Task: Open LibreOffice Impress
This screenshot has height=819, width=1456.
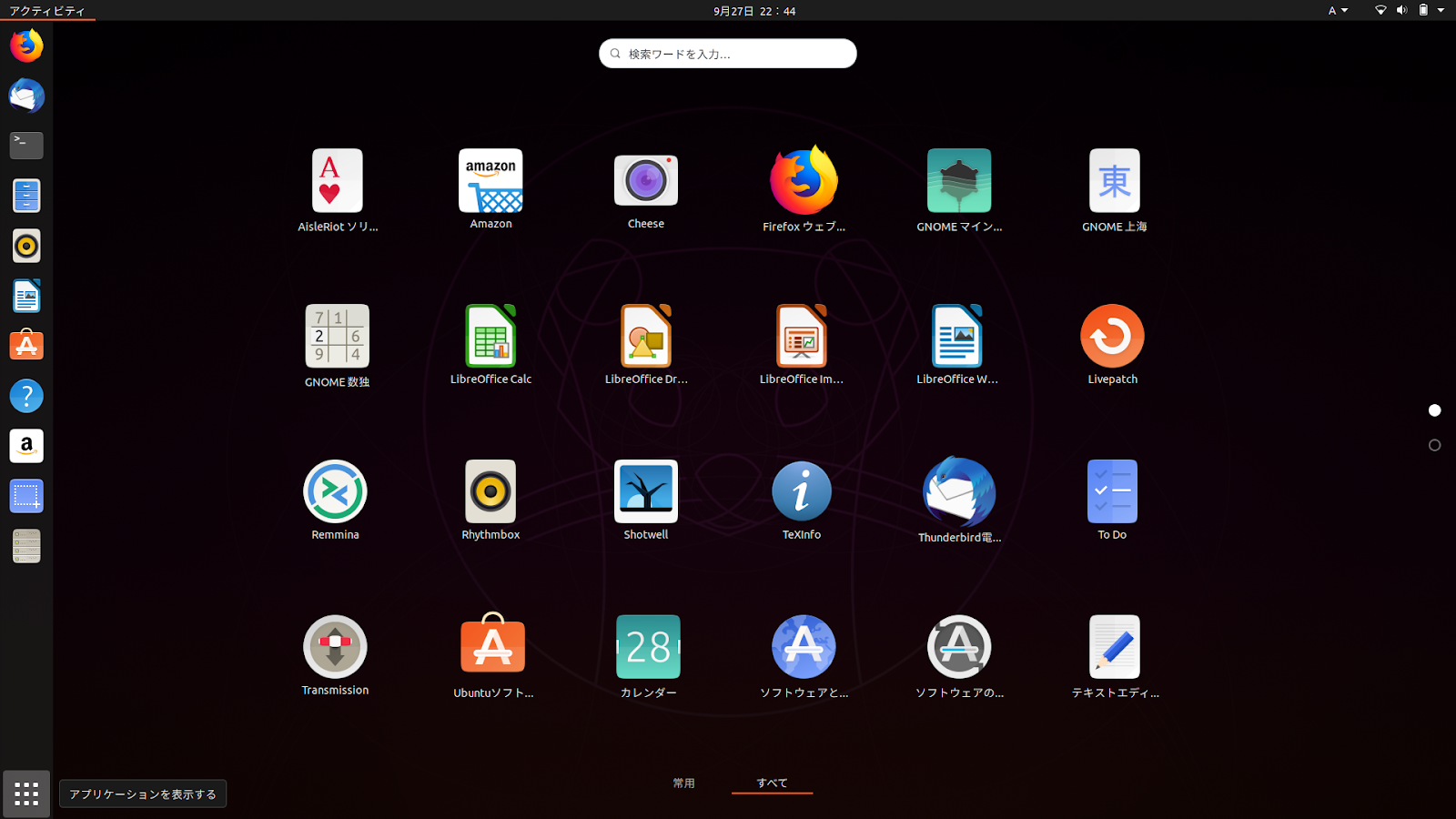Action: tap(802, 336)
